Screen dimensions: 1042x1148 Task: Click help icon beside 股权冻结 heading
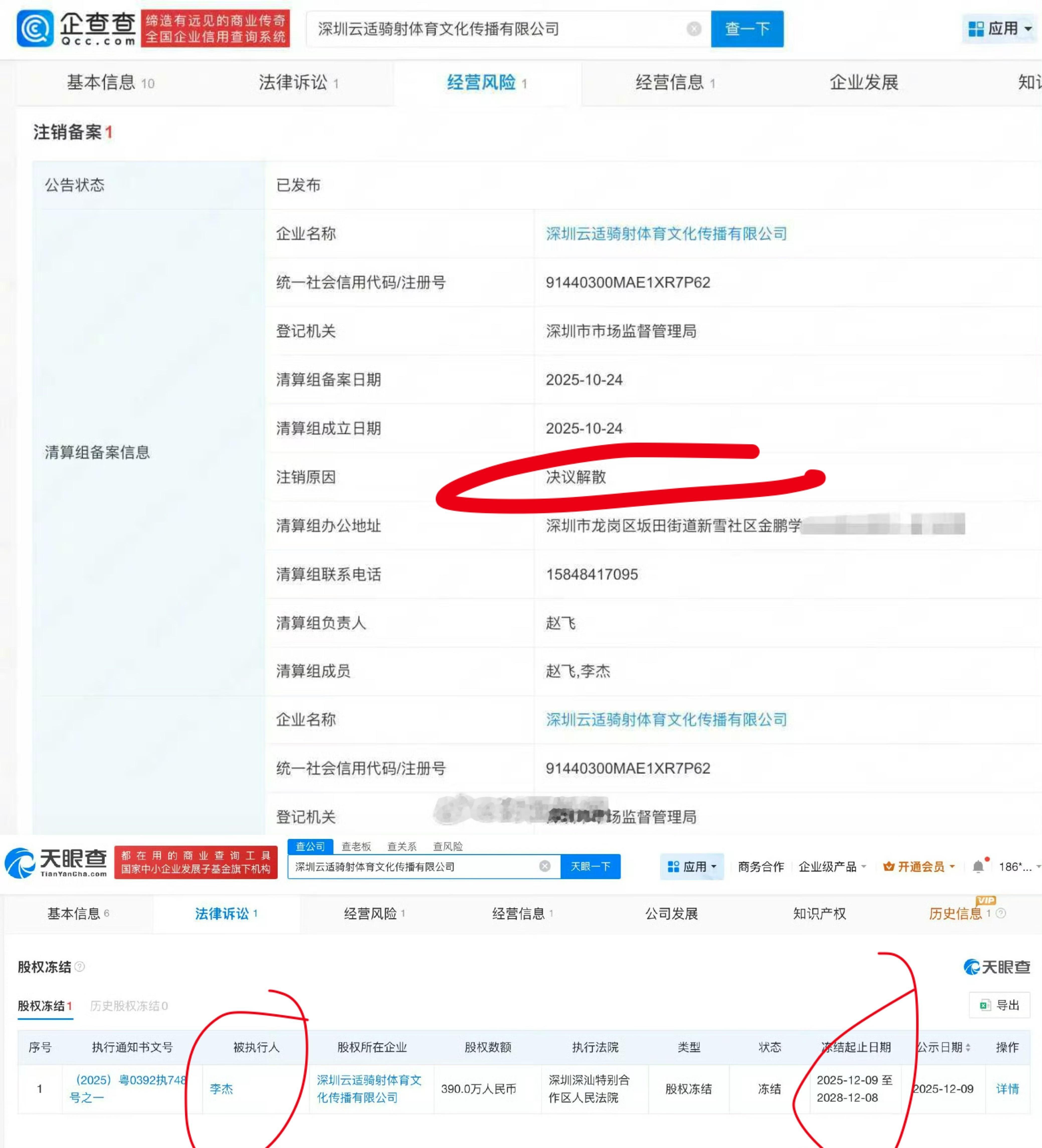tap(80, 966)
